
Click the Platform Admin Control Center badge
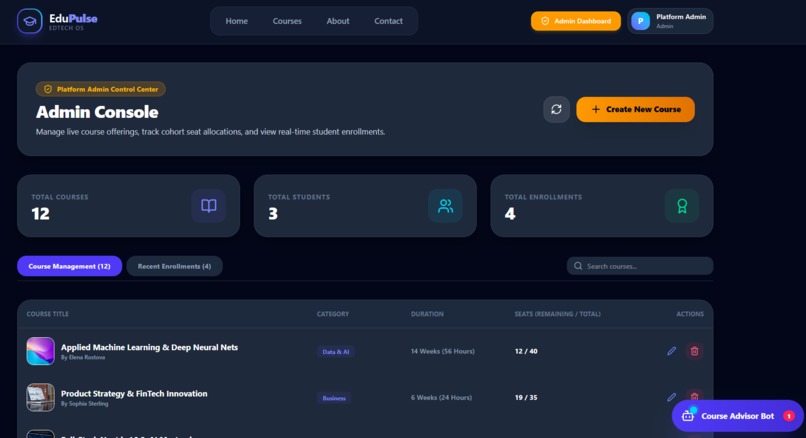pyautogui.click(x=101, y=89)
